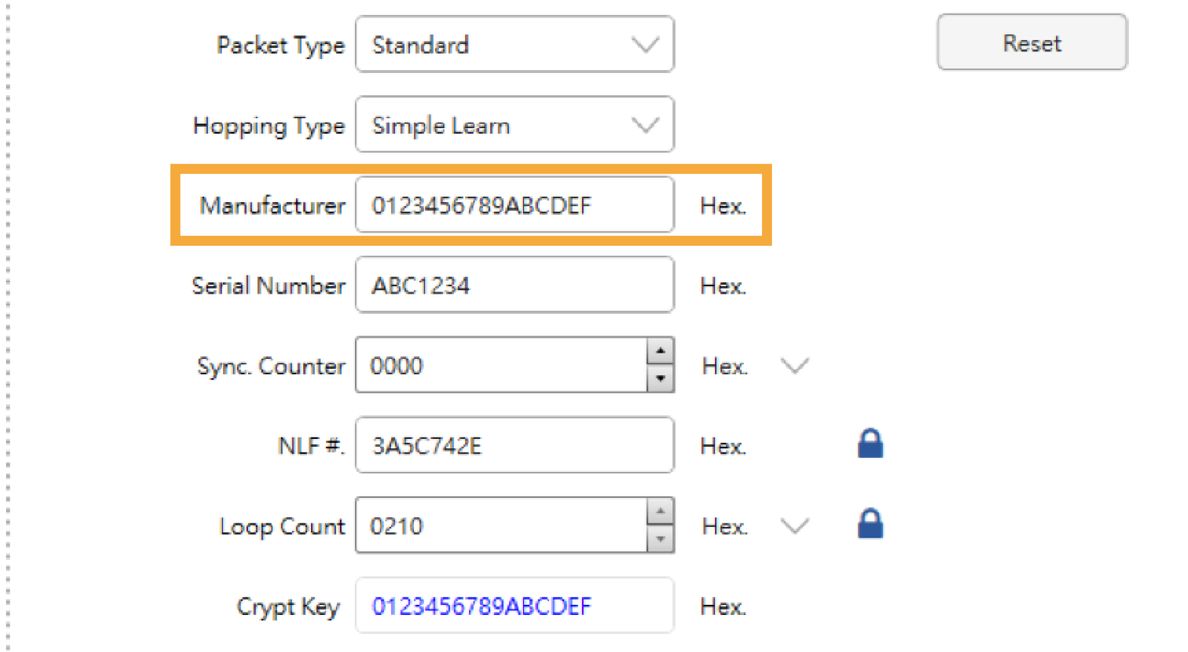Click into the Sync. Counter value field

click(502, 365)
